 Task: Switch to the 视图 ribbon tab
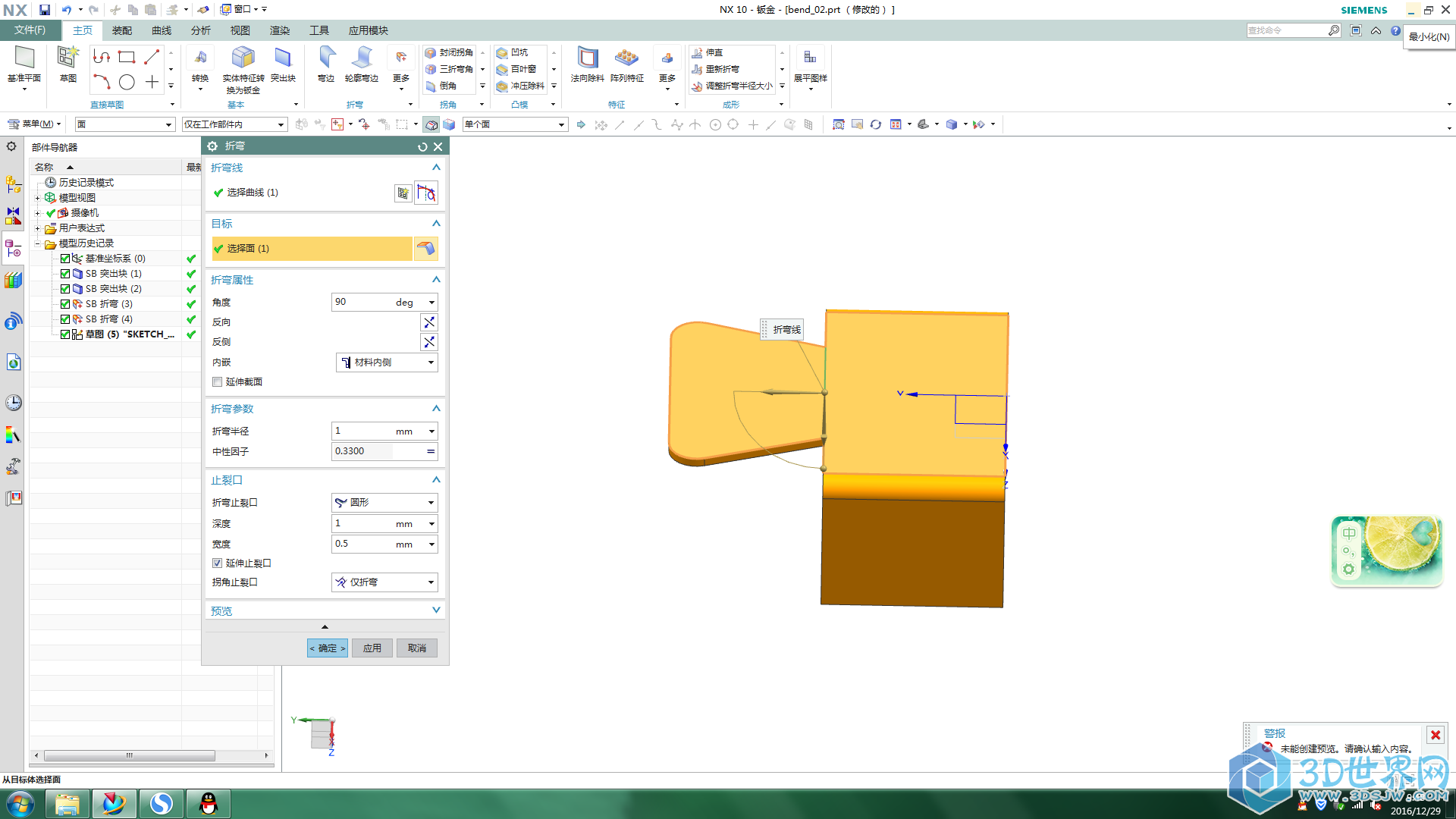pyautogui.click(x=240, y=30)
